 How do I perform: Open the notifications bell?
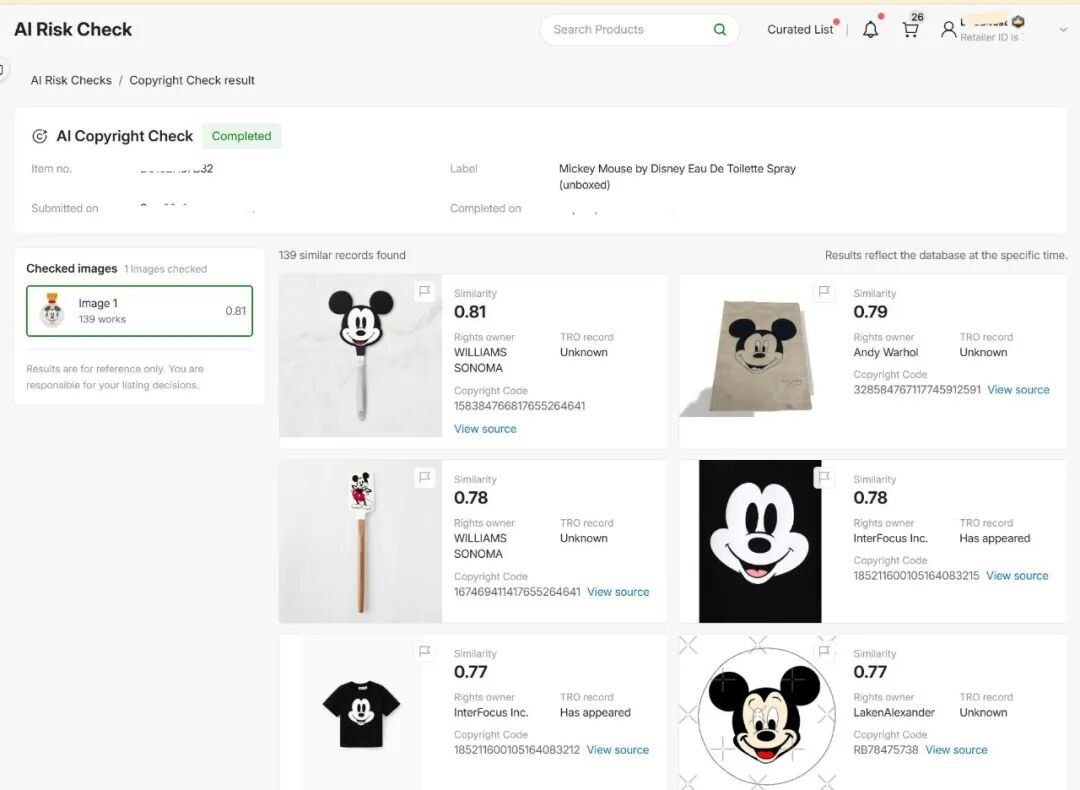pyautogui.click(x=871, y=30)
